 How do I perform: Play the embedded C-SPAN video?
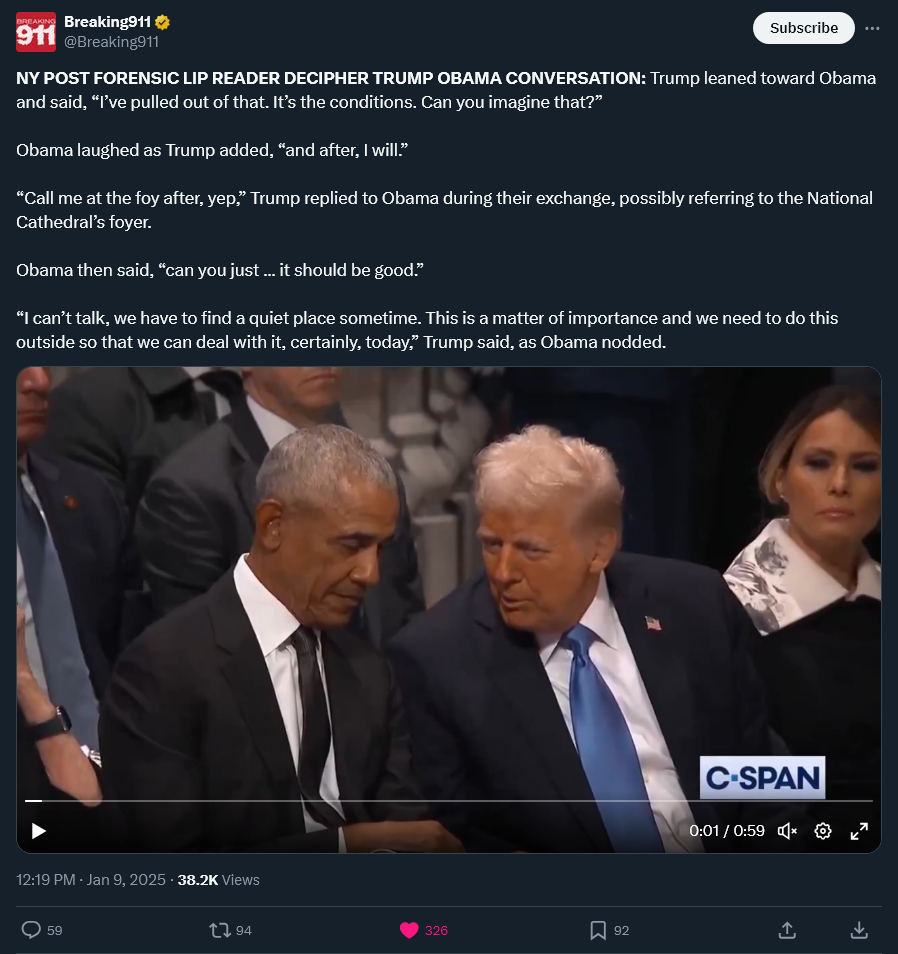click(38, 830)
